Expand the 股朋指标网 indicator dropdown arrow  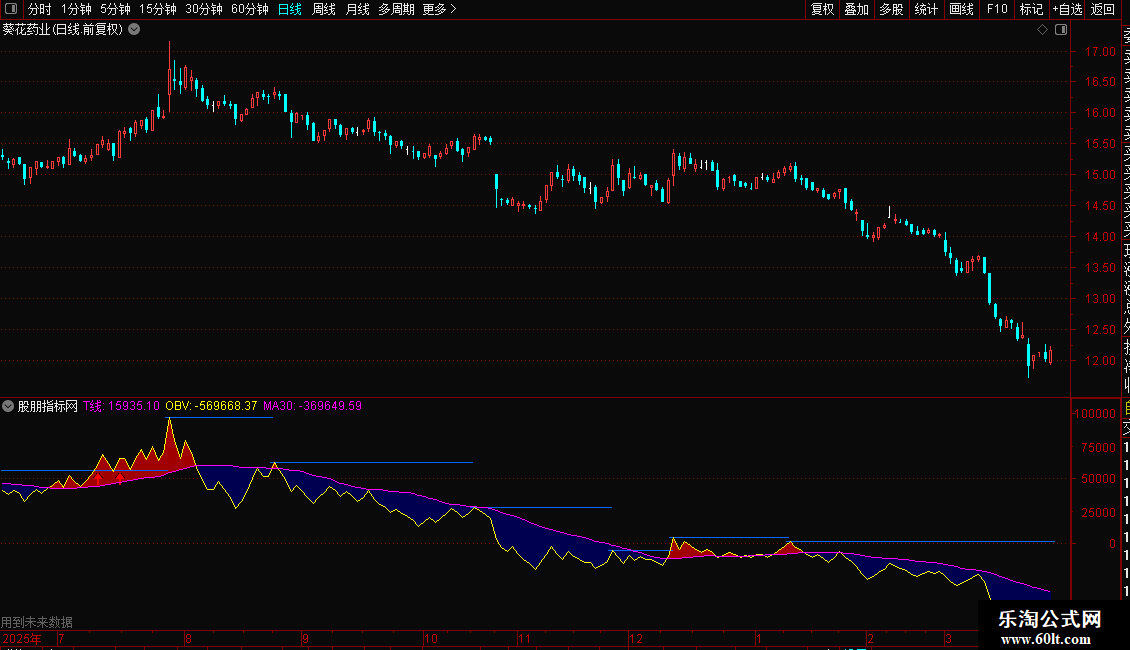click(9, 406)
